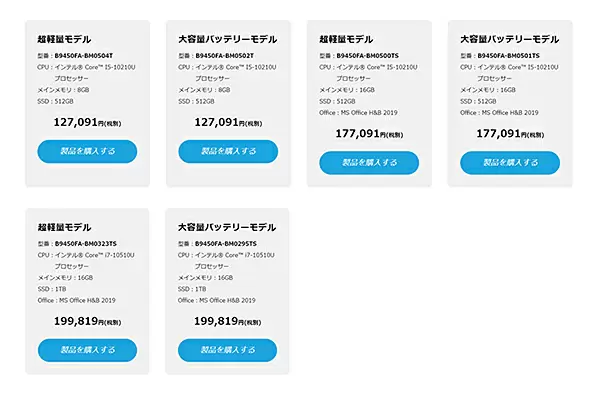
Task: Click 大容量バッテリーモデル heading on BM0501TS card
Action: point(510,39)
